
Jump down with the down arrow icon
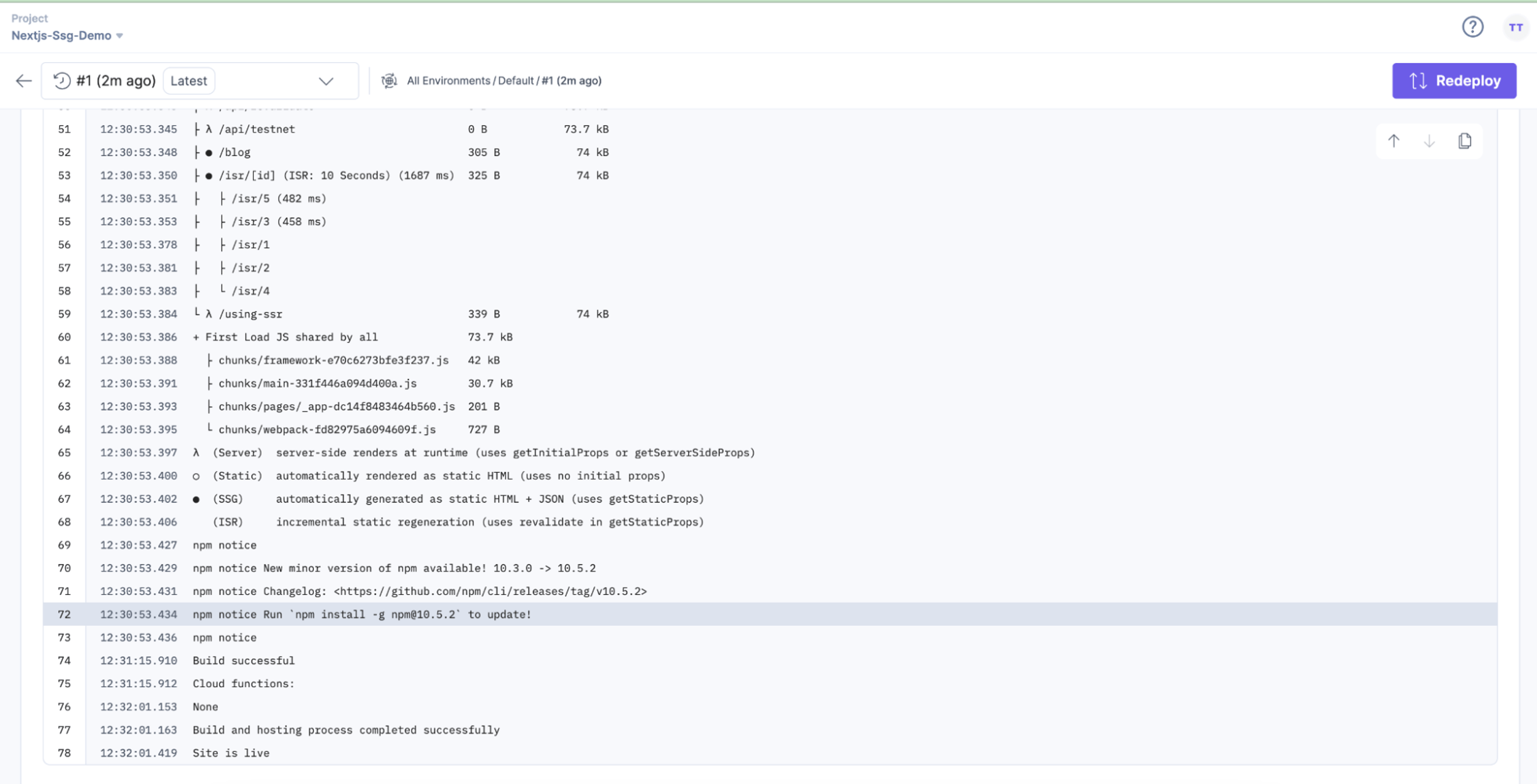(1429, 141)
